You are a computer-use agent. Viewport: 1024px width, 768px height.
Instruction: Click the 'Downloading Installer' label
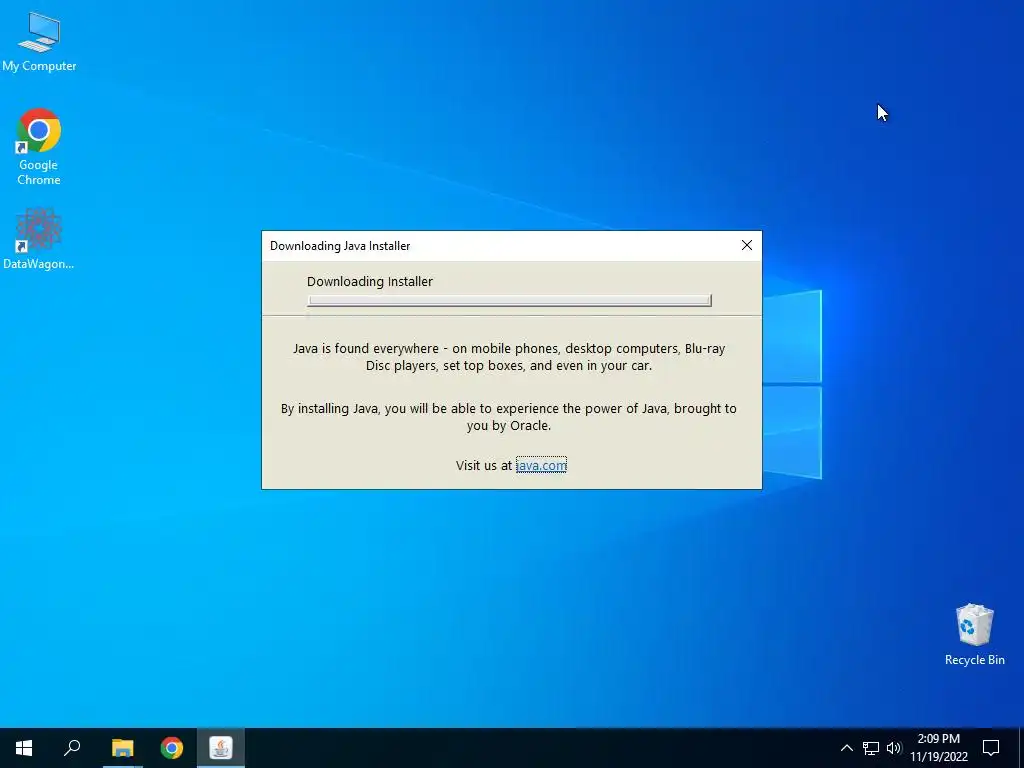coord(370,281)
